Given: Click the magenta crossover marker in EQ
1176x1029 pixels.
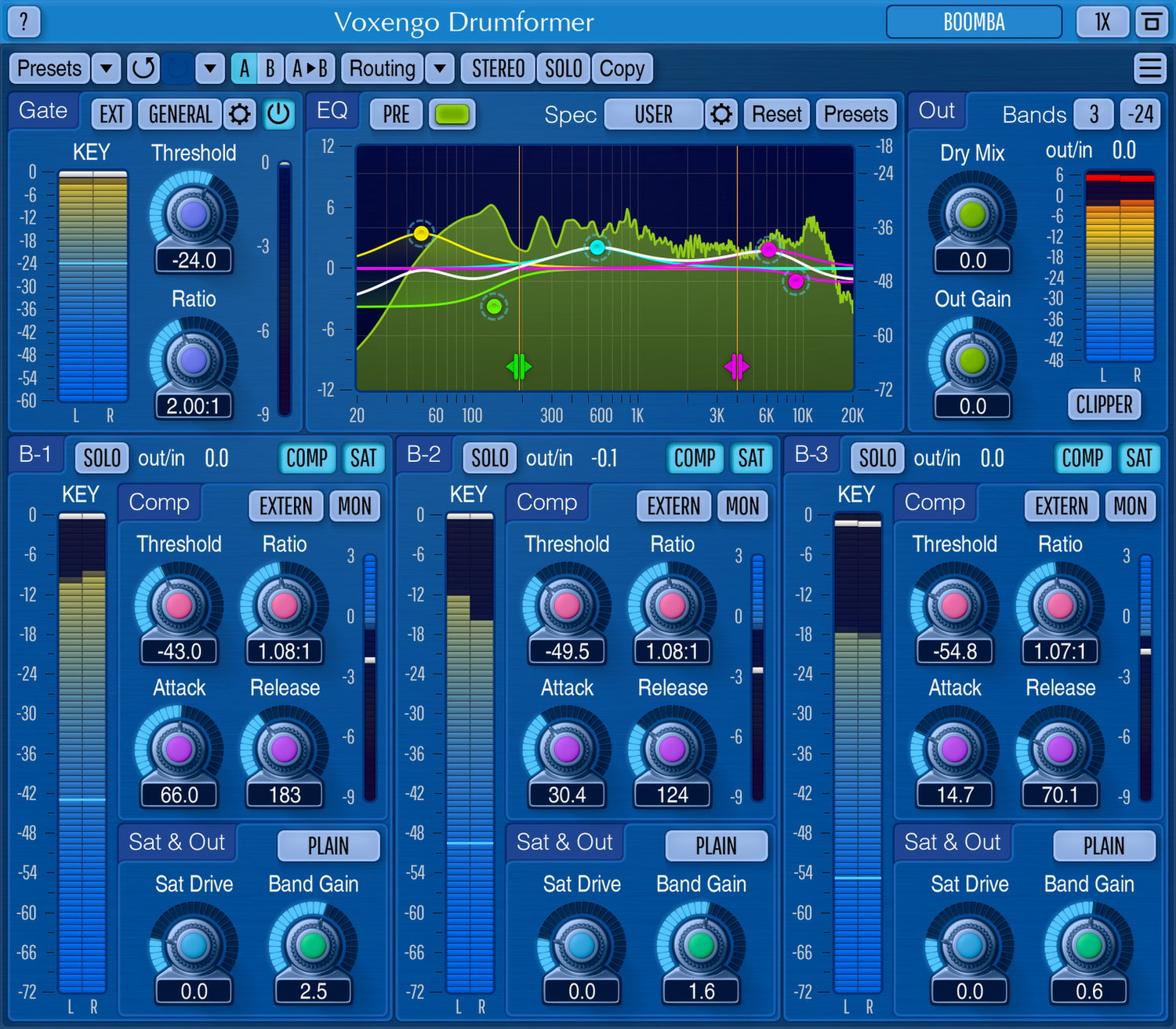Looking at the screenshot, I should (736, 366).
